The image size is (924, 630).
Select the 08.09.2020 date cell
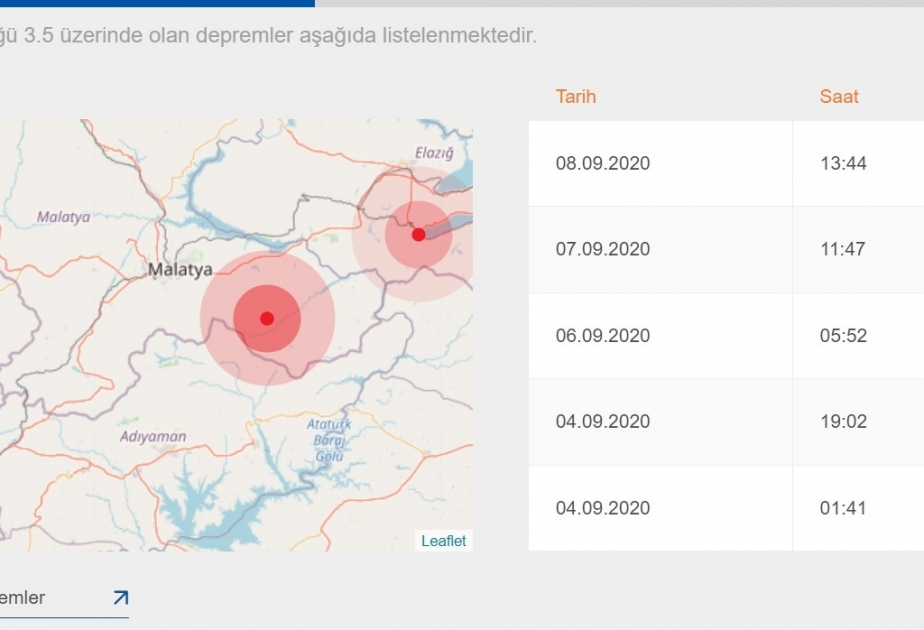pyautogui.click(x=661, y=163)
